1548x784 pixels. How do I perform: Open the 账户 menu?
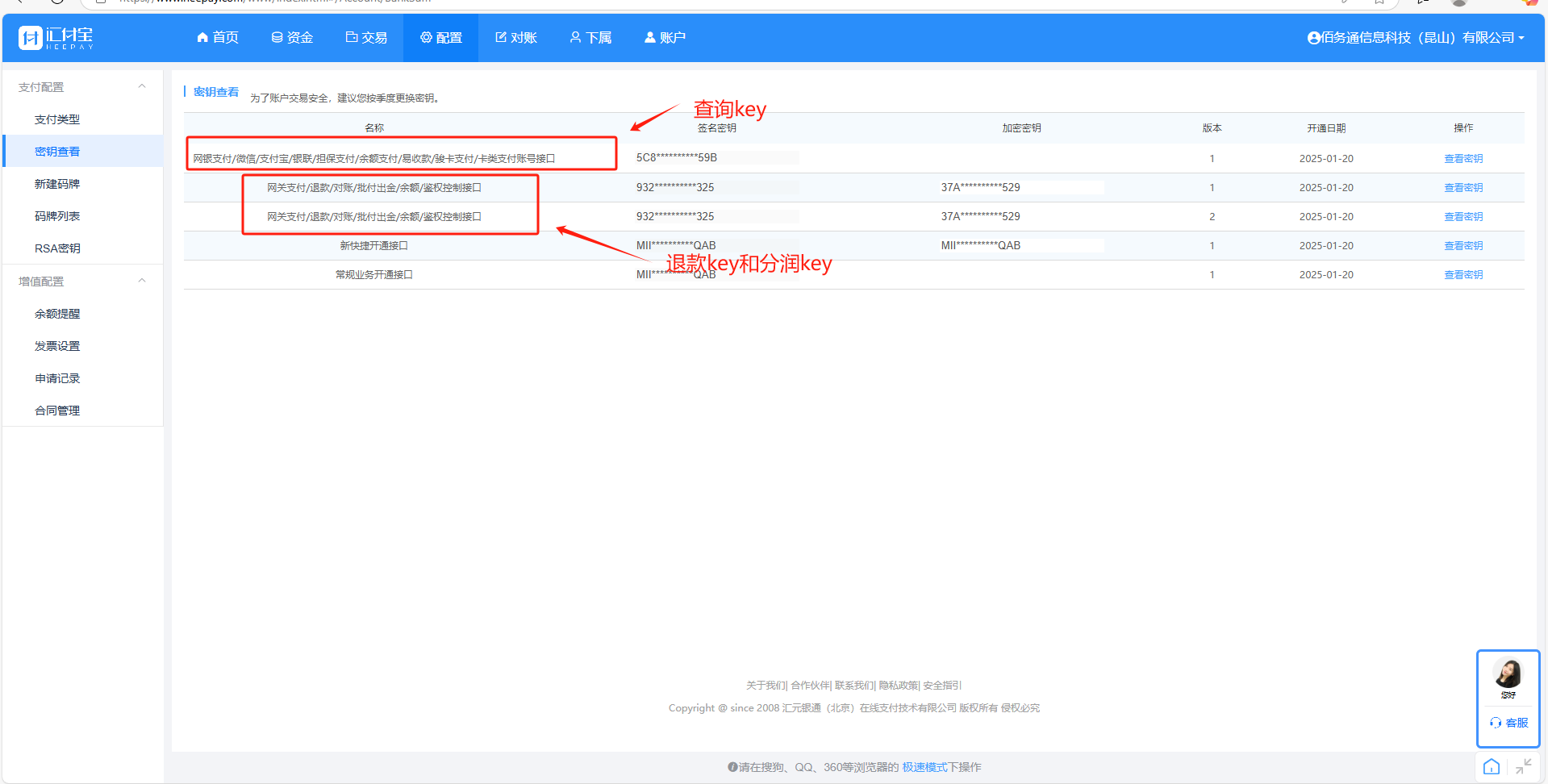[665, 38]
